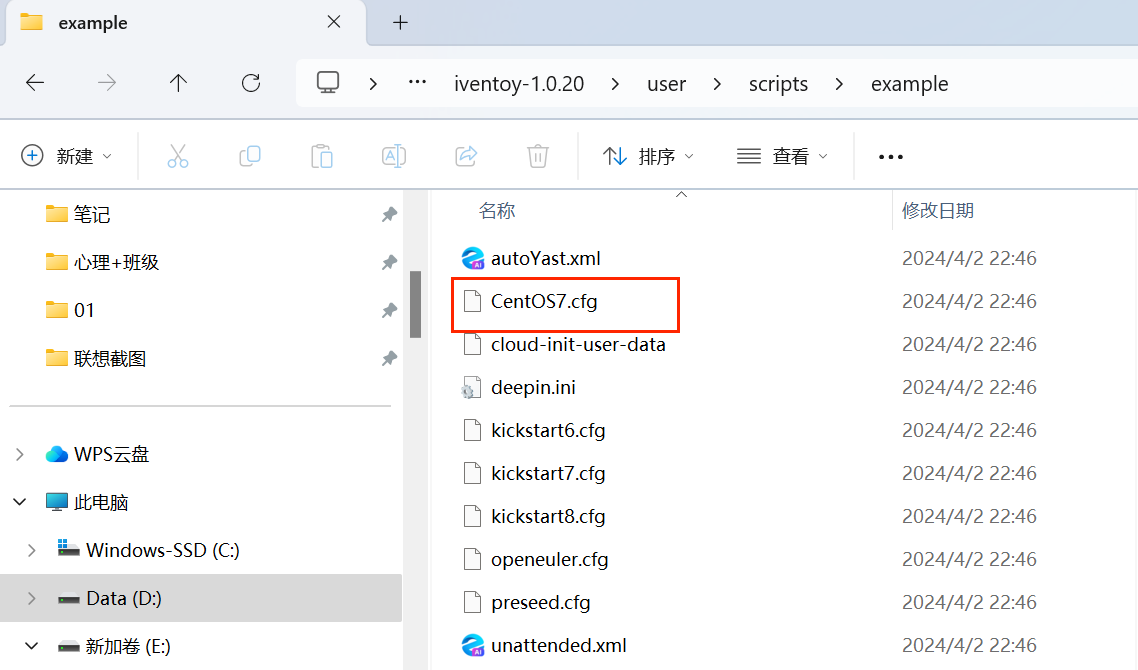The image size is (1138, 670).
Task: Close the example tab
Action: coord(334,22)
